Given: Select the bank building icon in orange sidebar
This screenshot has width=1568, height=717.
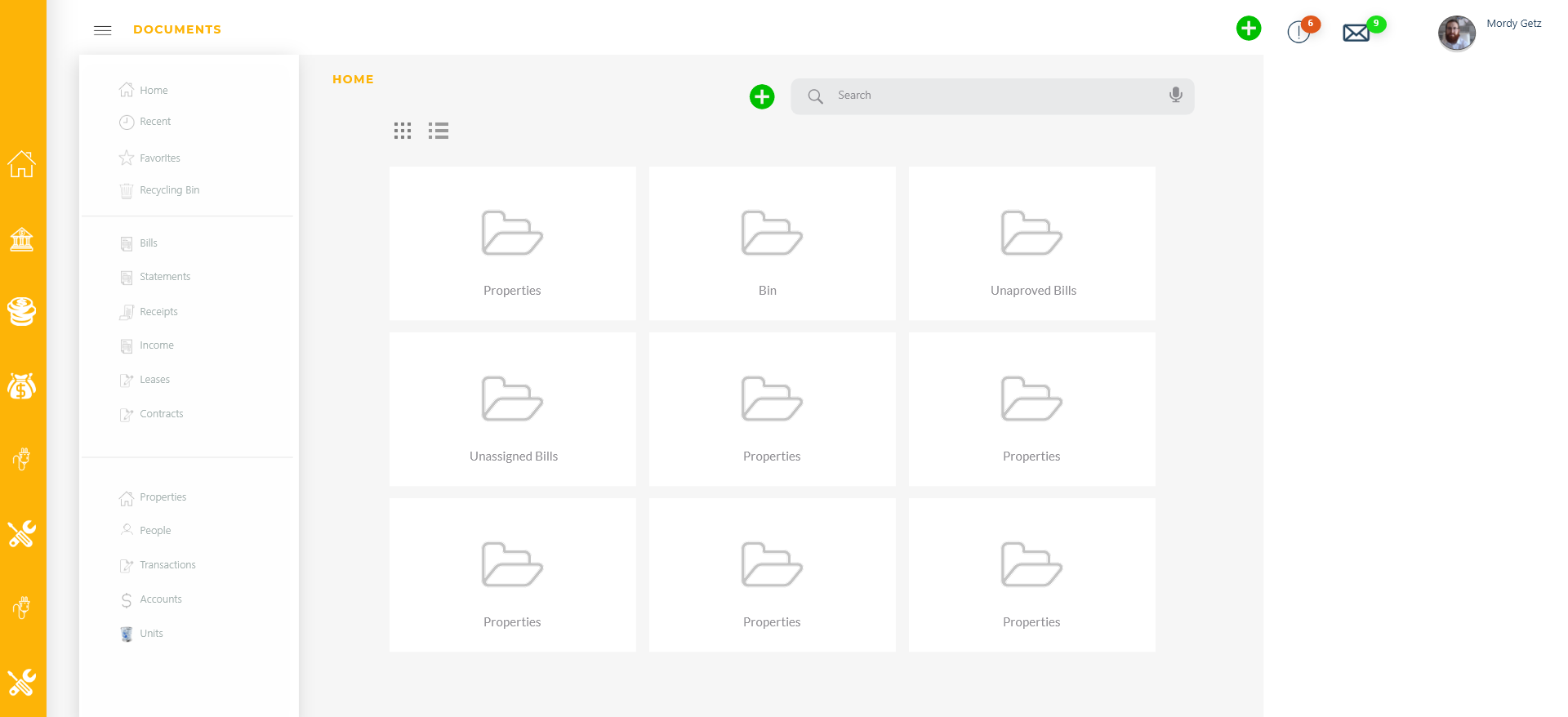Looking at the screenshot, I should click(x=22, y=239).
